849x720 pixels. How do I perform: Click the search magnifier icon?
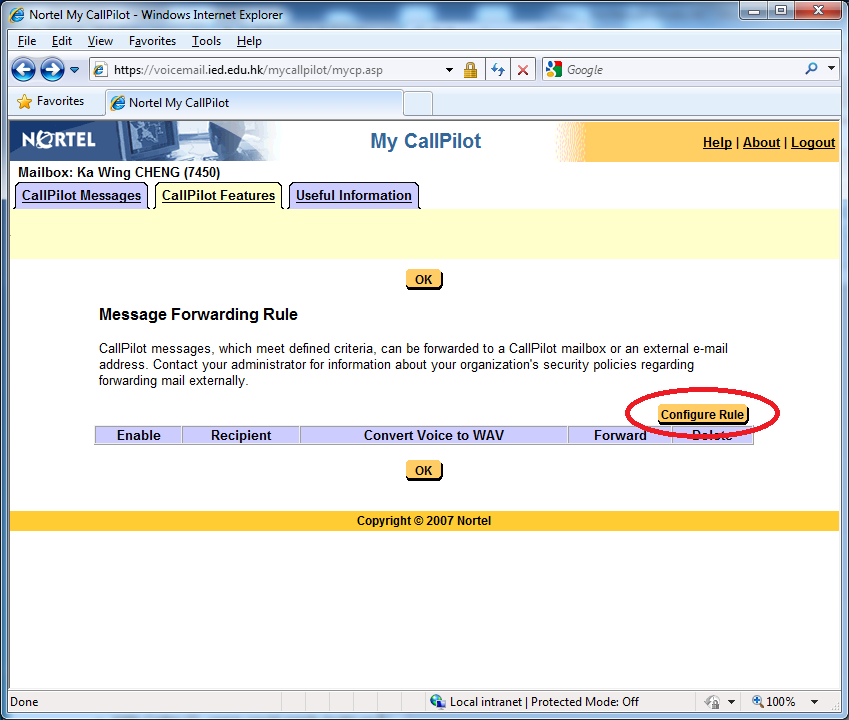pyautogui.click(x=811, y=69)
